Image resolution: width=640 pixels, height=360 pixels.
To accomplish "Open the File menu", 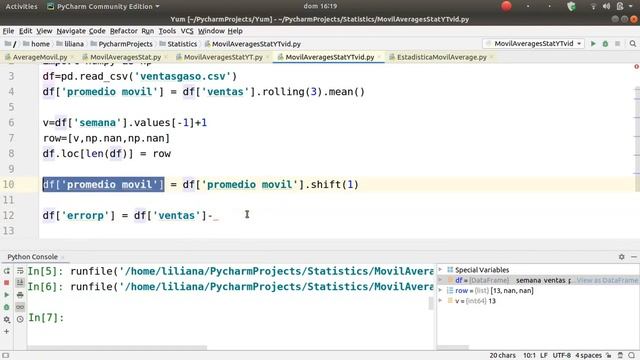I will coord(8,31).
